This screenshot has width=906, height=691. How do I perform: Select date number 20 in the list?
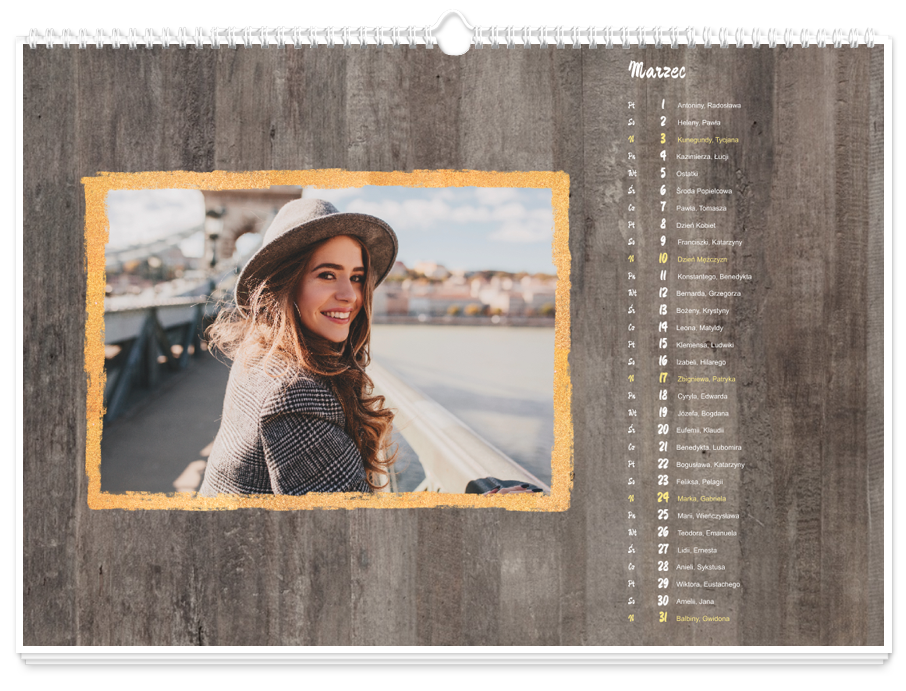point(662,430)
